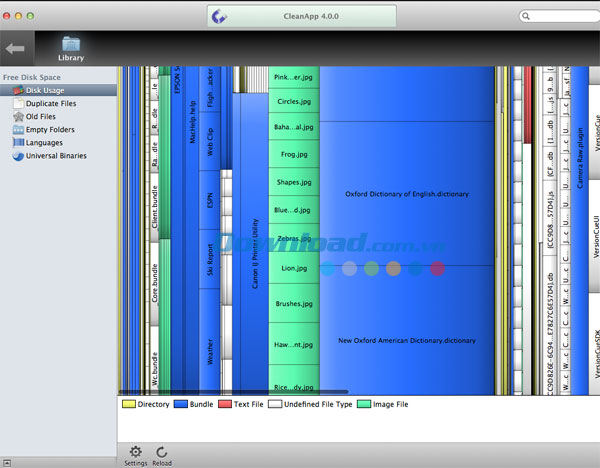600x468 pixels.
Task: Click the horizontal treemap scrollbar
Action: click(x=233, y=392)
